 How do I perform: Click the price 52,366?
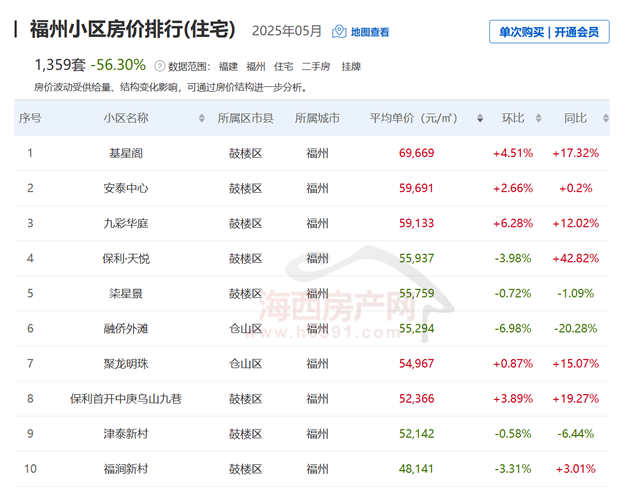click(416, 399)
